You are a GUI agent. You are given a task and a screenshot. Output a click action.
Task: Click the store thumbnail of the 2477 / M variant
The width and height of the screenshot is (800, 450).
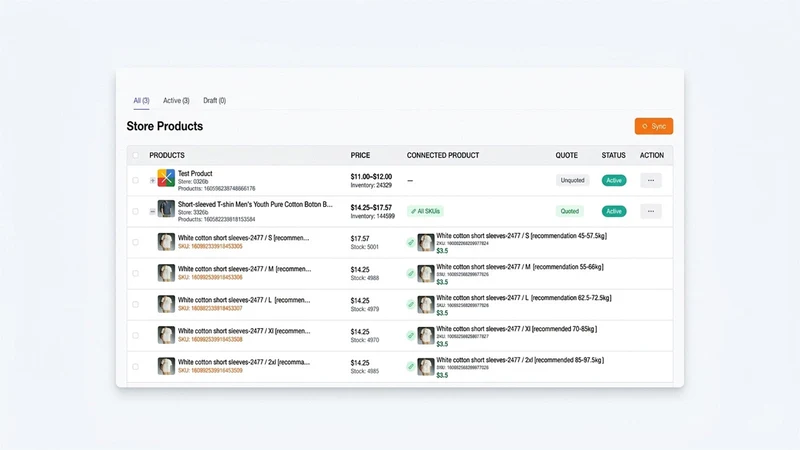coord(166,273)
